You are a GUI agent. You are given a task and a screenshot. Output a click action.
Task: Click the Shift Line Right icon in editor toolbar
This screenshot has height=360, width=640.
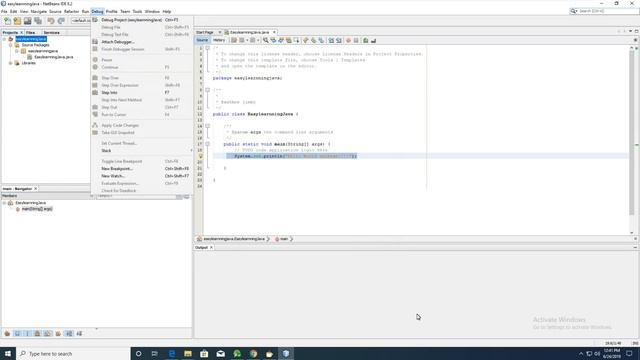pyautogui.click(x=339, y=40)
